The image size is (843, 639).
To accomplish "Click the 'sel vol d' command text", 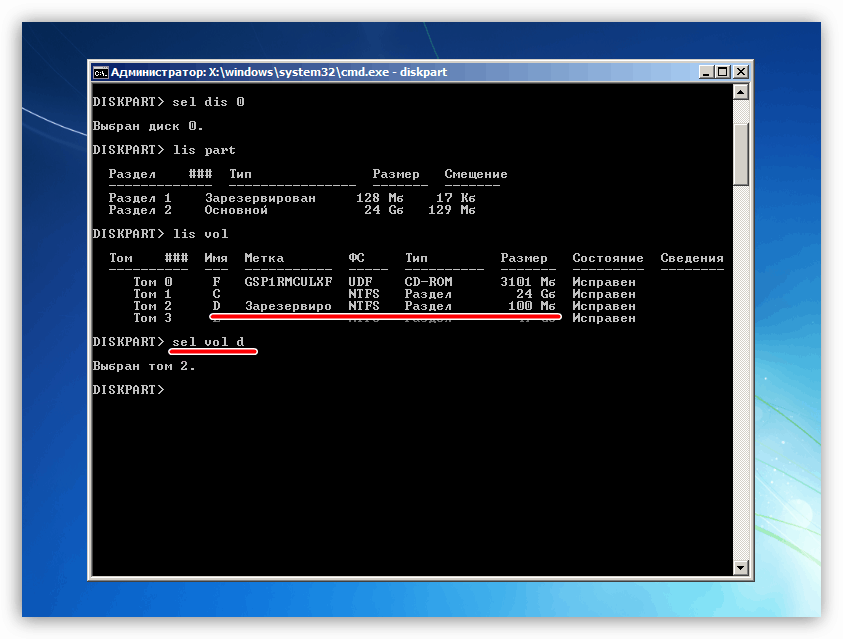I will (x=208, y=342).
